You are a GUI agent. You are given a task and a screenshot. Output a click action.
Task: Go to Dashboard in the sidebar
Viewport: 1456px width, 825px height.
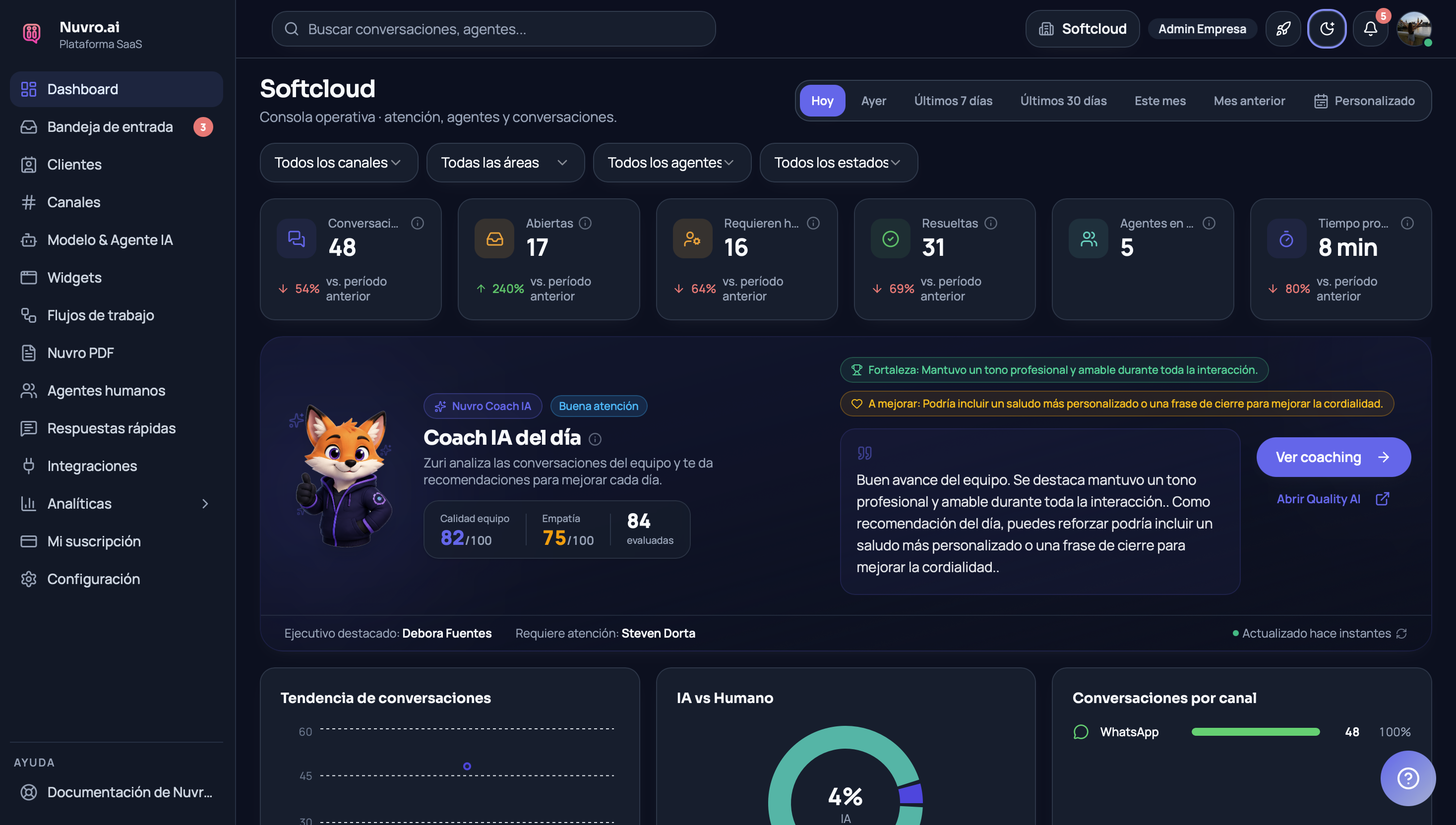tap(116, 89)
